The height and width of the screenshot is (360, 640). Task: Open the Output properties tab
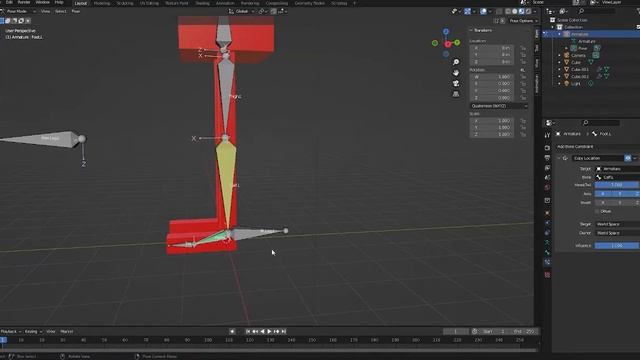click(547, 158)
